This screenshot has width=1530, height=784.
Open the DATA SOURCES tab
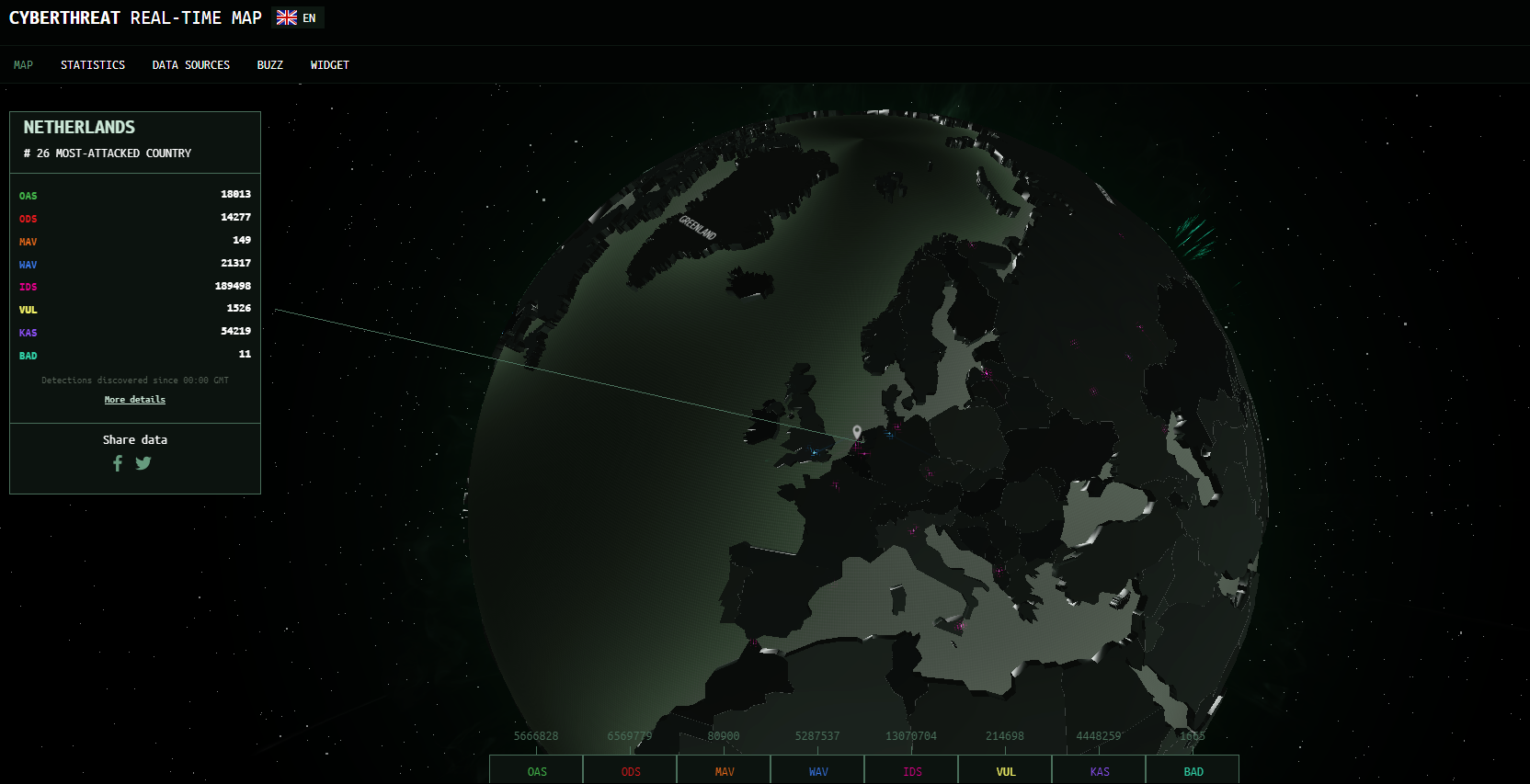coord(191,65)
